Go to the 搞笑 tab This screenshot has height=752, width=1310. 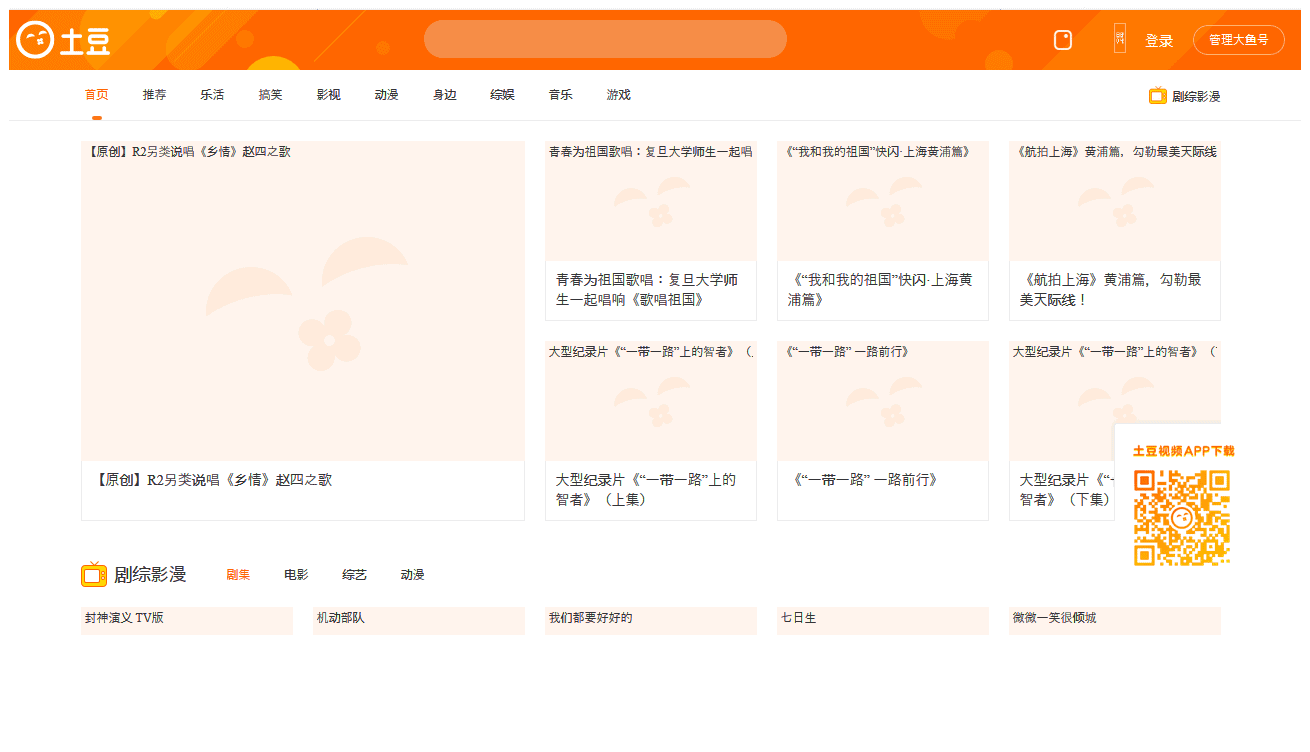270,95
